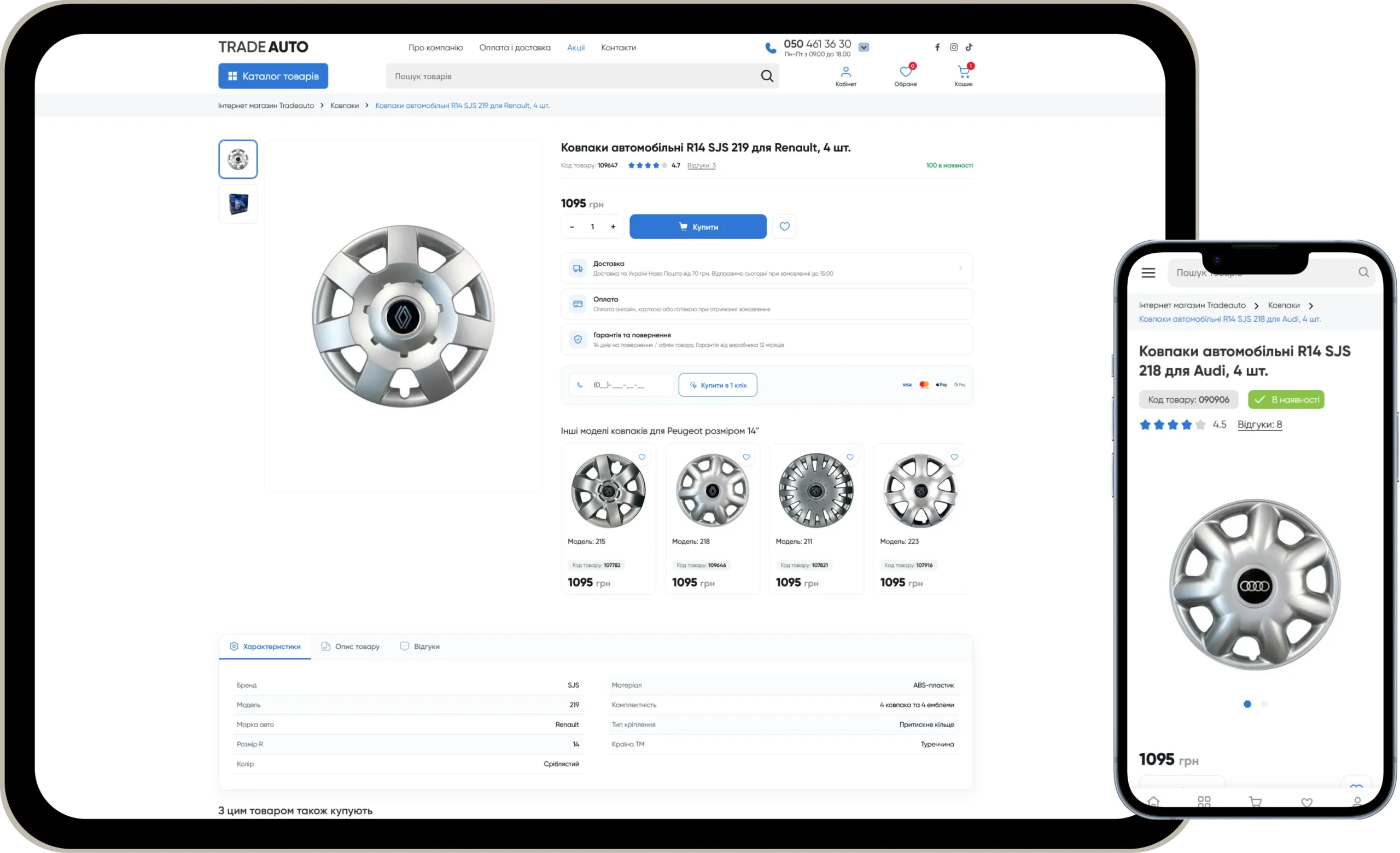Open the Відгуки: 8 link on the phone
Viewport: 1400px width, 853px height.
[x=1259, y=424]
